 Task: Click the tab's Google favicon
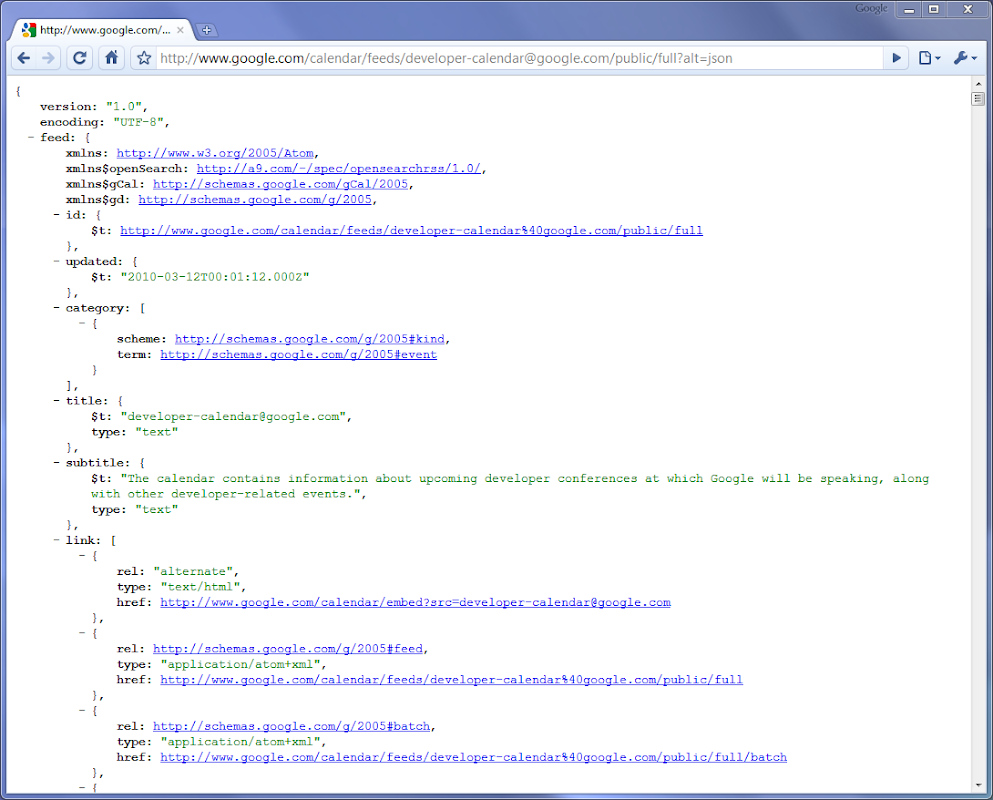click(x=28, y=30)
